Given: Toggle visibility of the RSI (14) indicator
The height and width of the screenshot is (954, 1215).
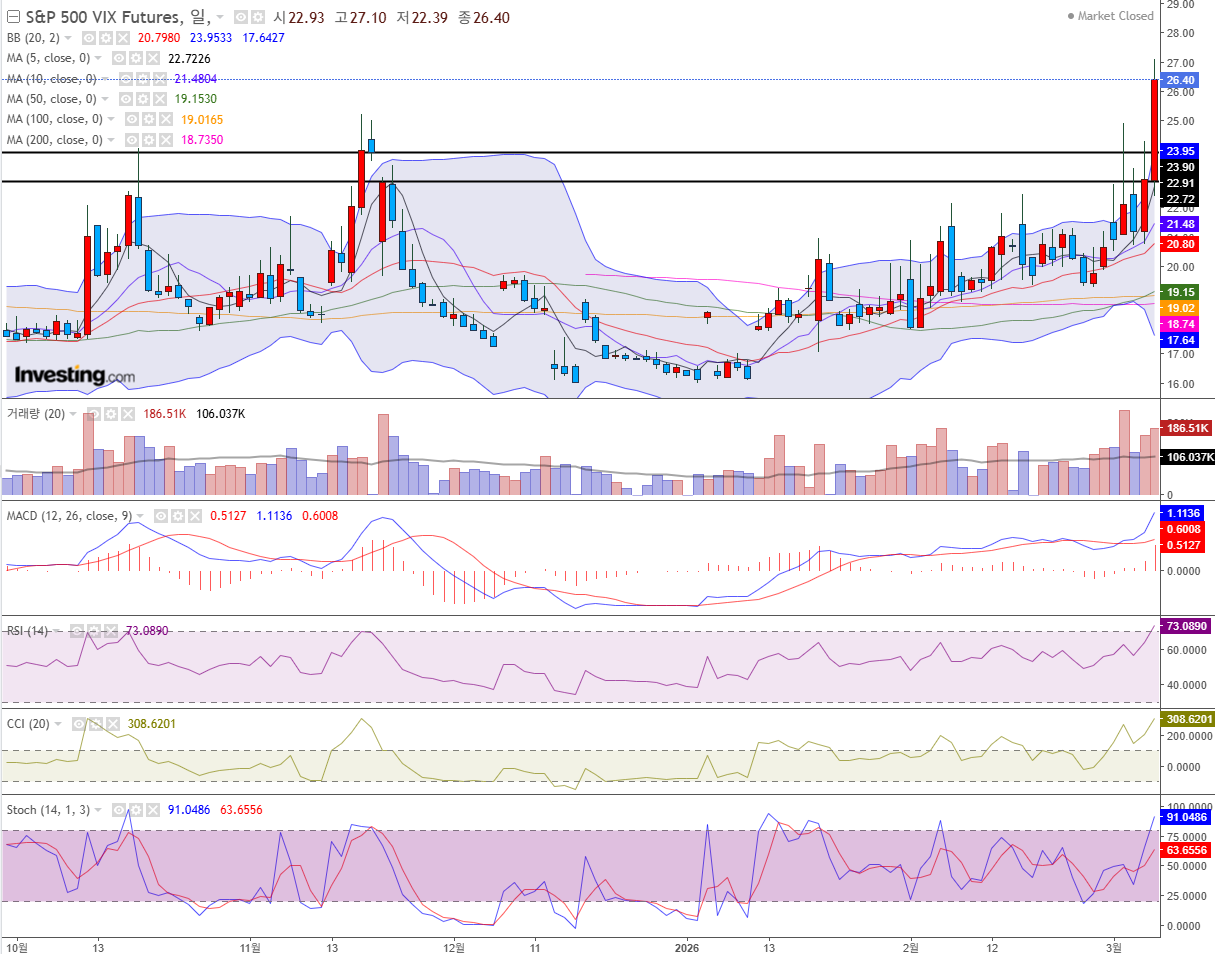Looking at the screenshot, I should (77, 631).
